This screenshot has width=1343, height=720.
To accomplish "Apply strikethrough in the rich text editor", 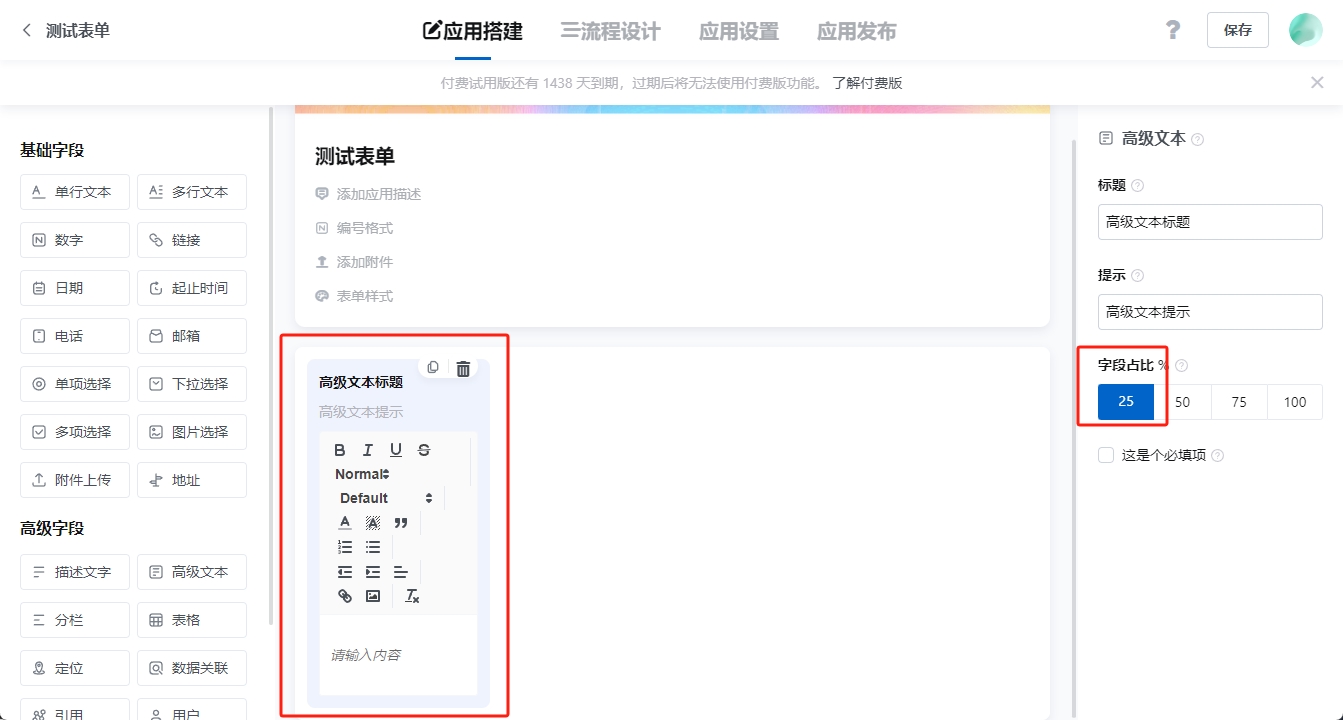I will pyautogui.click(x=424, y=450).
